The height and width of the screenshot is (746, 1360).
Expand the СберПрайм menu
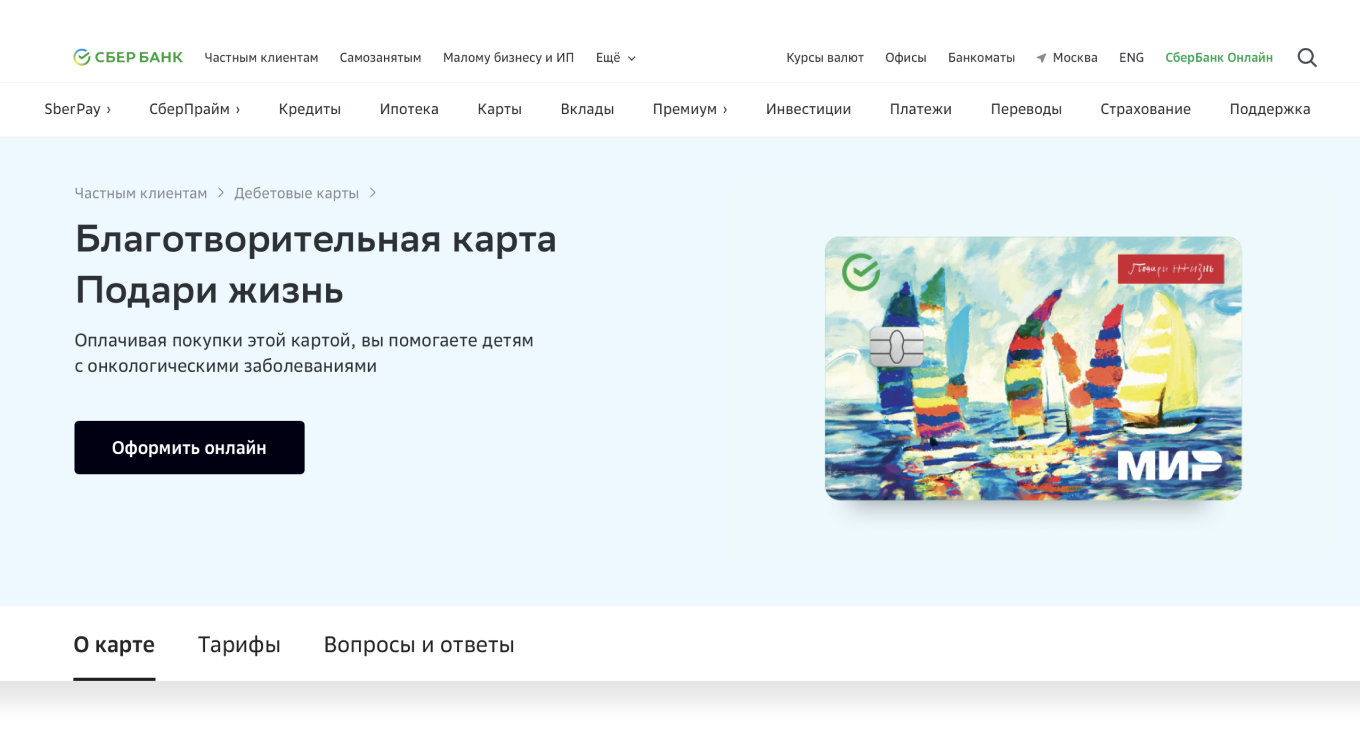194,109
